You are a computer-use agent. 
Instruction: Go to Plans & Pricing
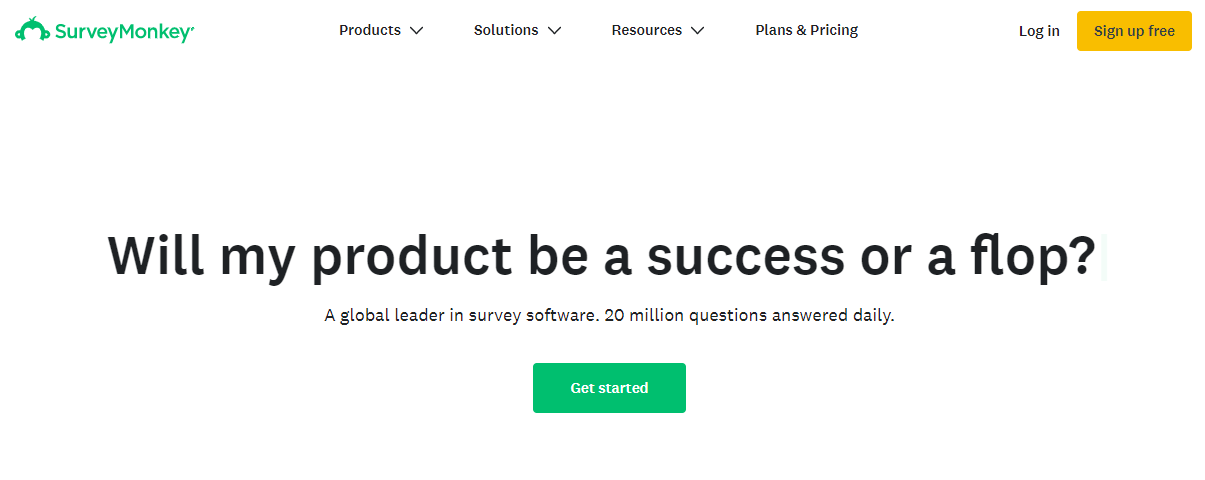[807, 30]
